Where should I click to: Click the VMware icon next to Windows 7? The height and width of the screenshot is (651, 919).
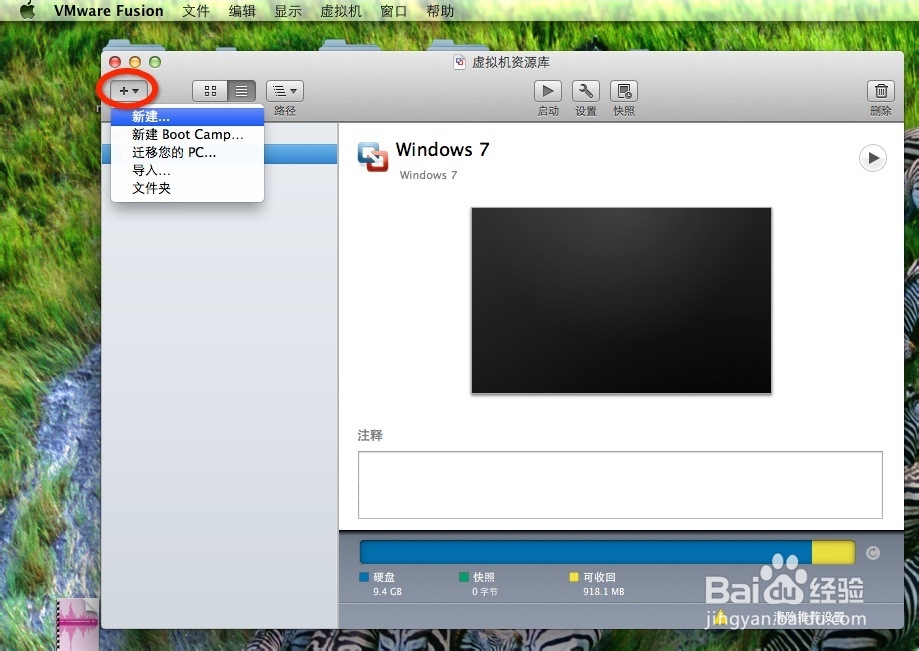[373, 157]
